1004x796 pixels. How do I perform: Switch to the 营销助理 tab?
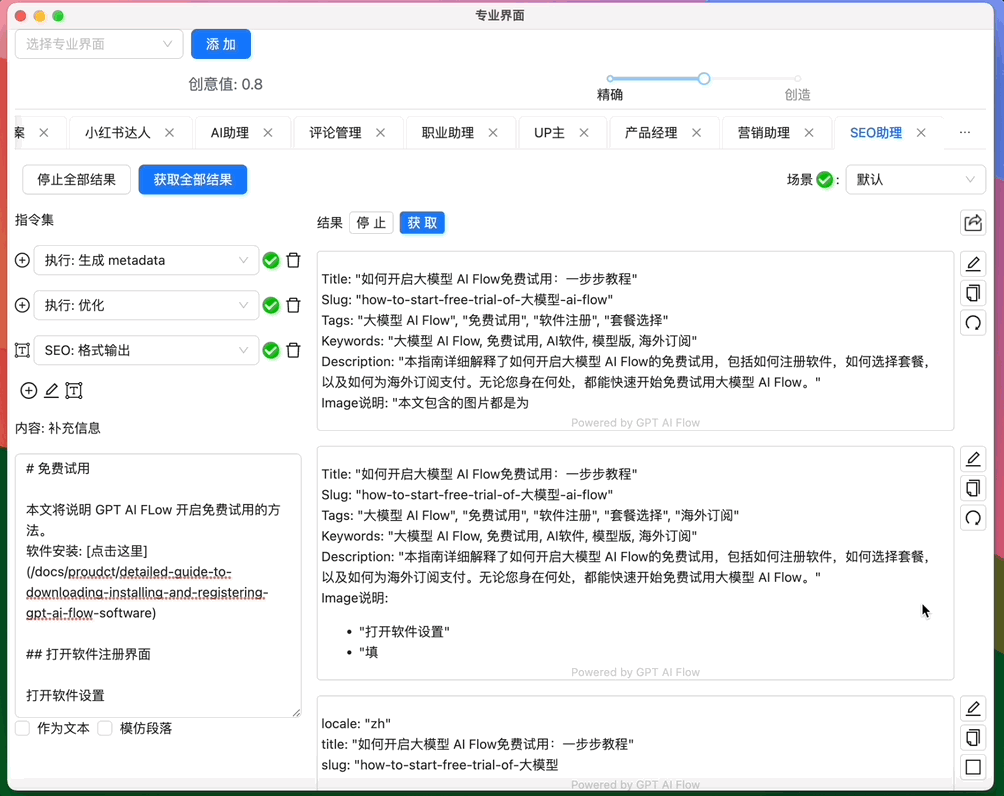point(764,133)
